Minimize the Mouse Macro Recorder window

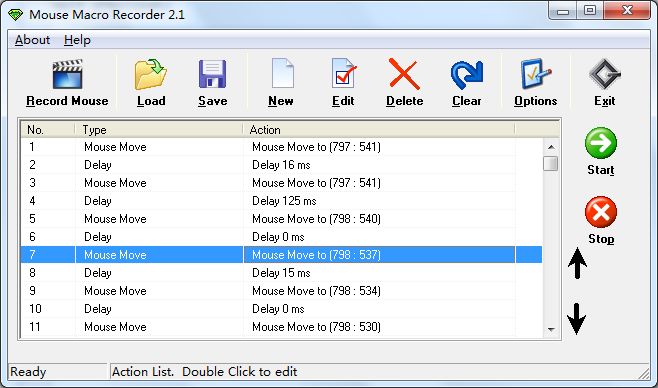(x=563, y=11)
